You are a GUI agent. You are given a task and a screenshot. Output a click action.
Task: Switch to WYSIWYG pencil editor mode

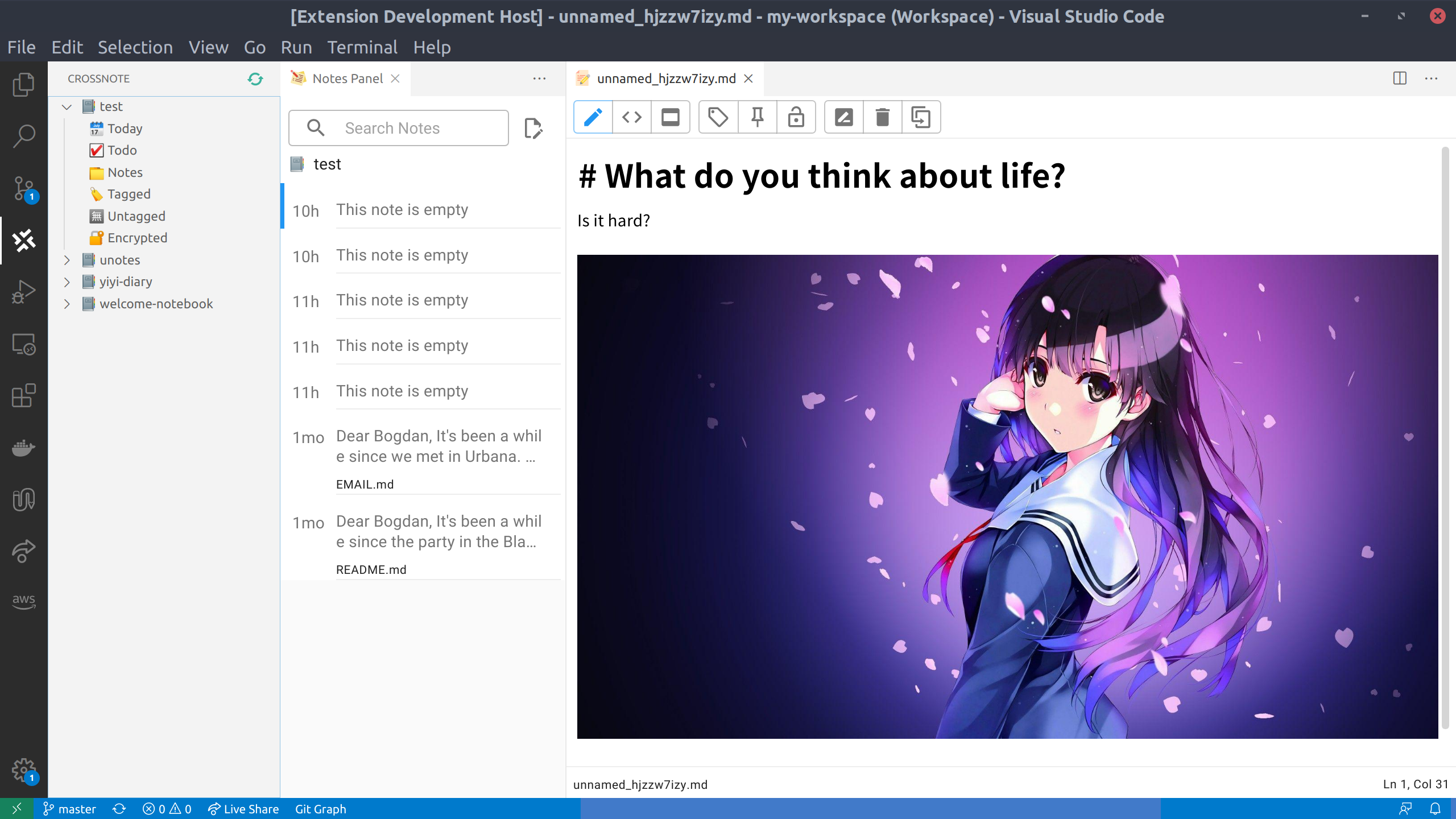593,117
